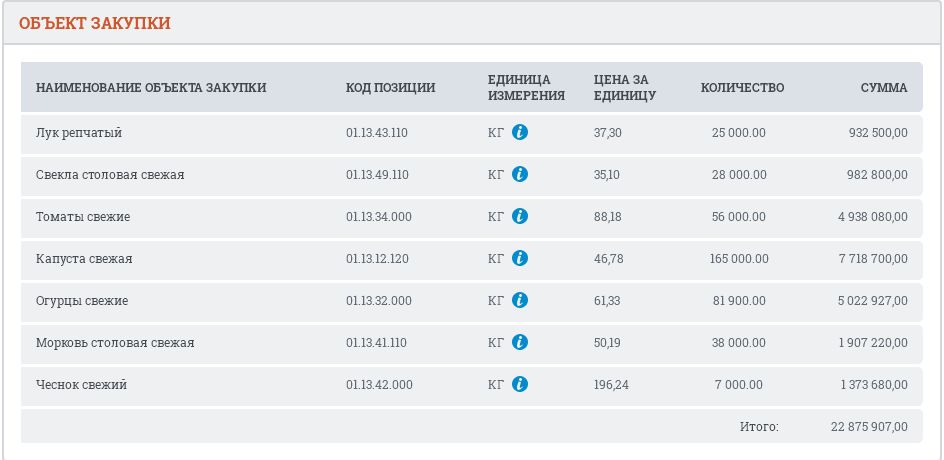Select position code 01.13.43.110
Image resolution: width=944 pixels, height=460 pixels.
pos(377,132)
